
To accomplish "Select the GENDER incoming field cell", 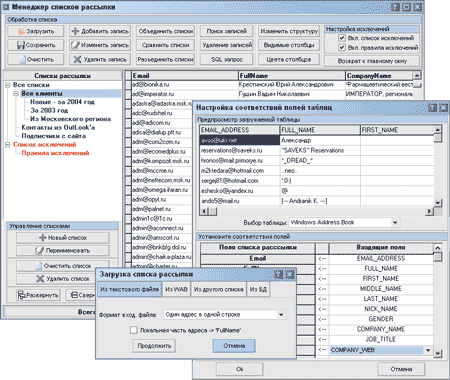I will (x=381, y=319).
